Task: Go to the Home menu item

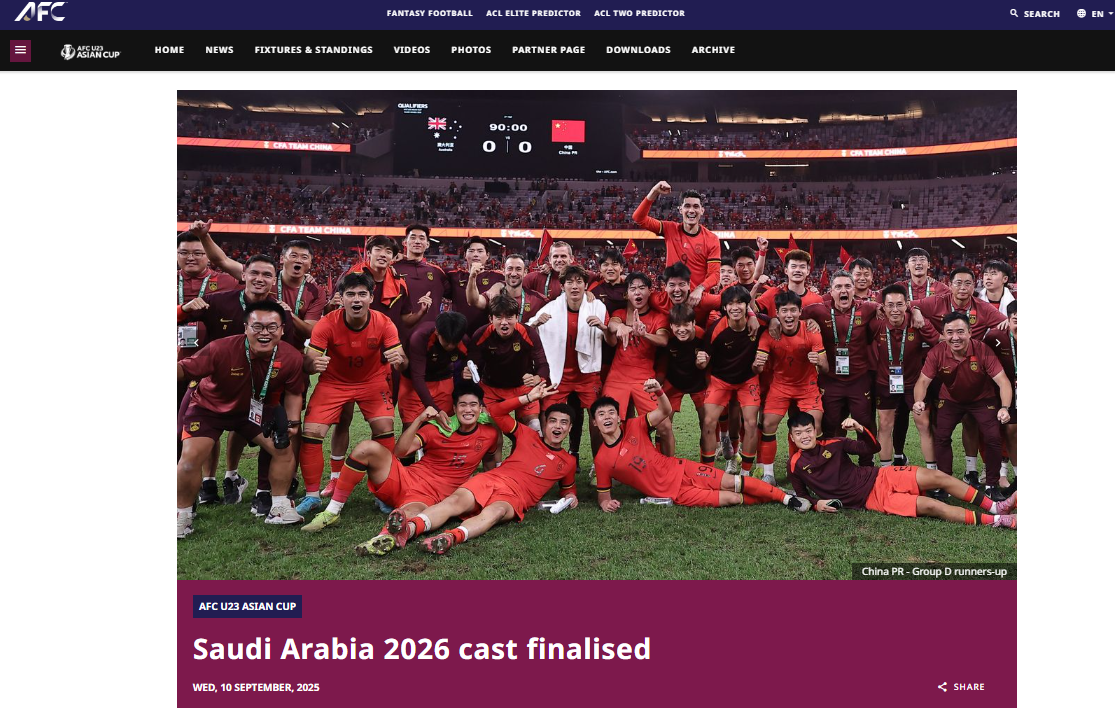Action: [169, 50]
